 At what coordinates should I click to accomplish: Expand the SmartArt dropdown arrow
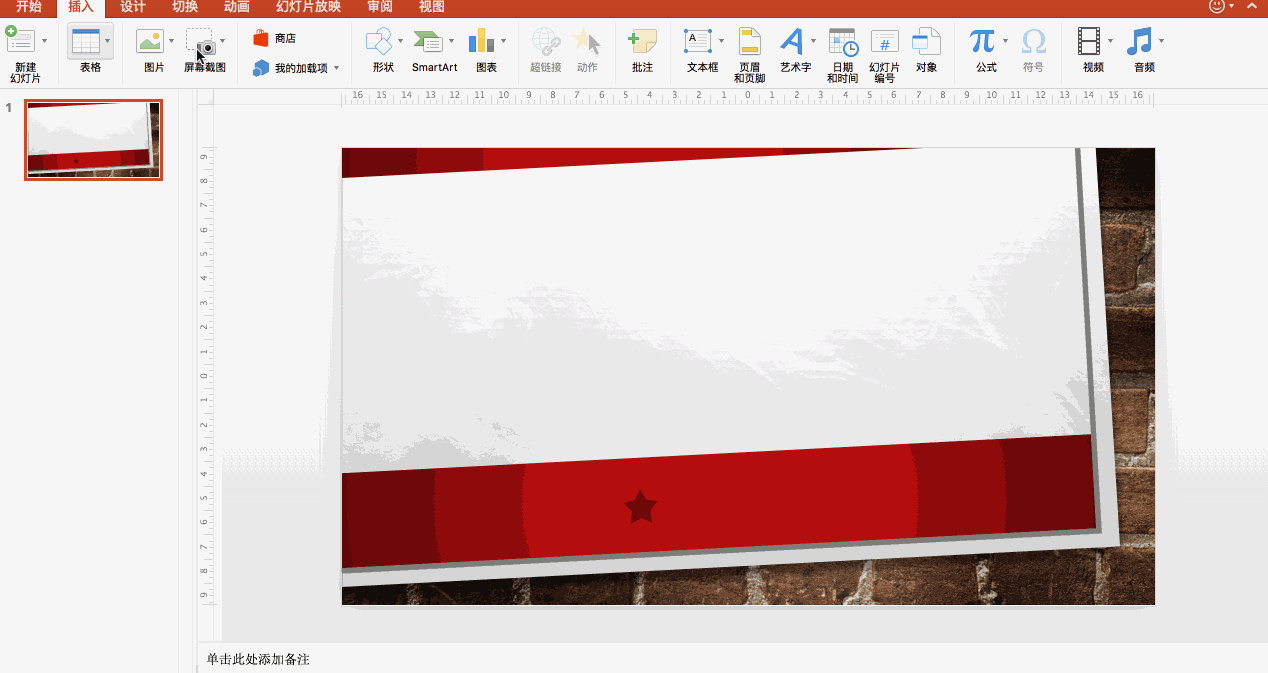tap(451, 41)
